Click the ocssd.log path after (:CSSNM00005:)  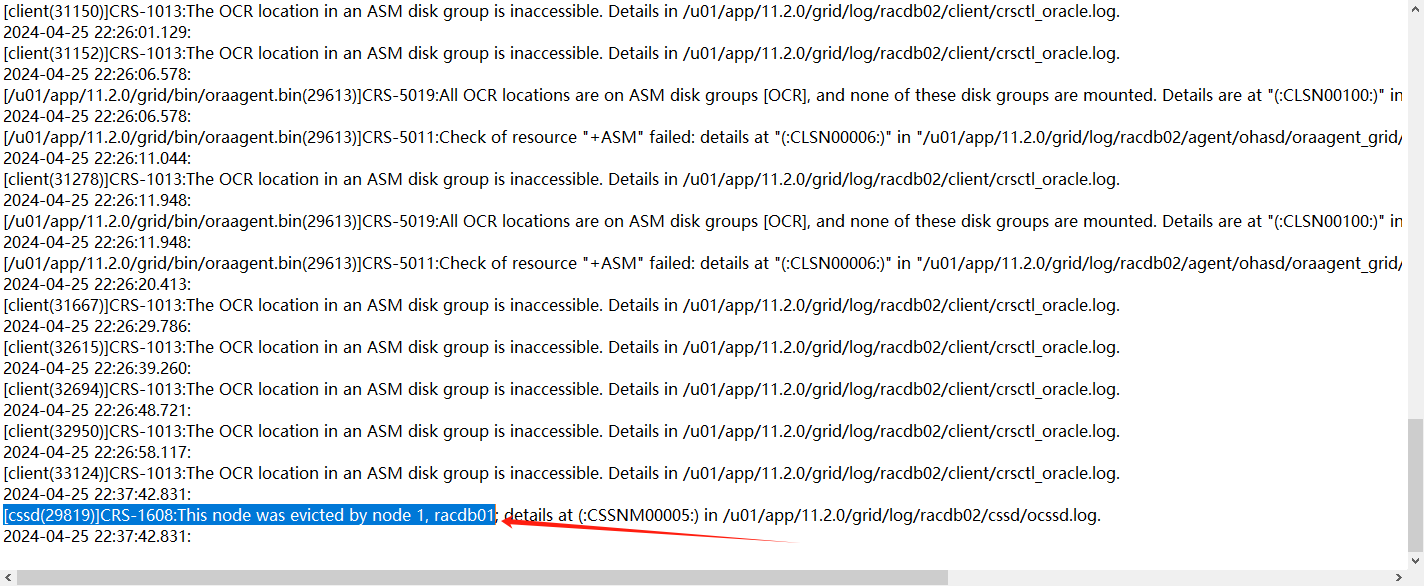pyautogui.click(x=910, y=515)
